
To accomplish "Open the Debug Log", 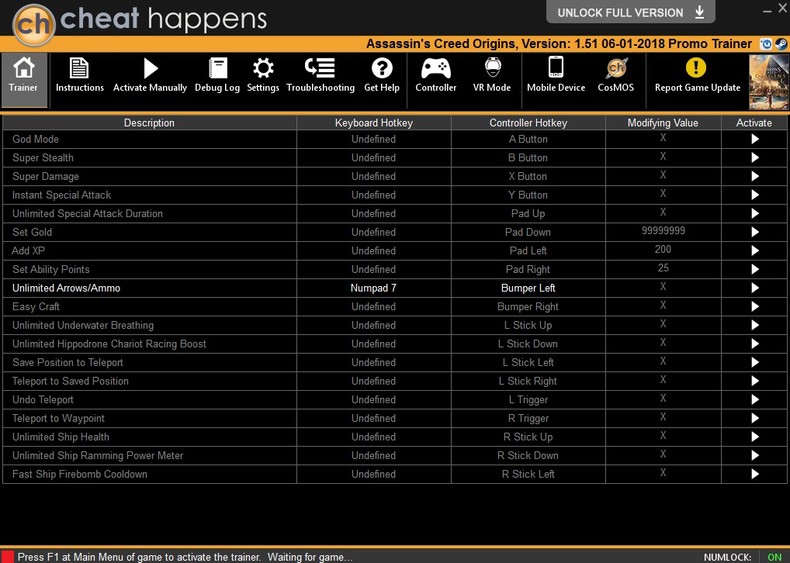I will [x=217, y=76].
